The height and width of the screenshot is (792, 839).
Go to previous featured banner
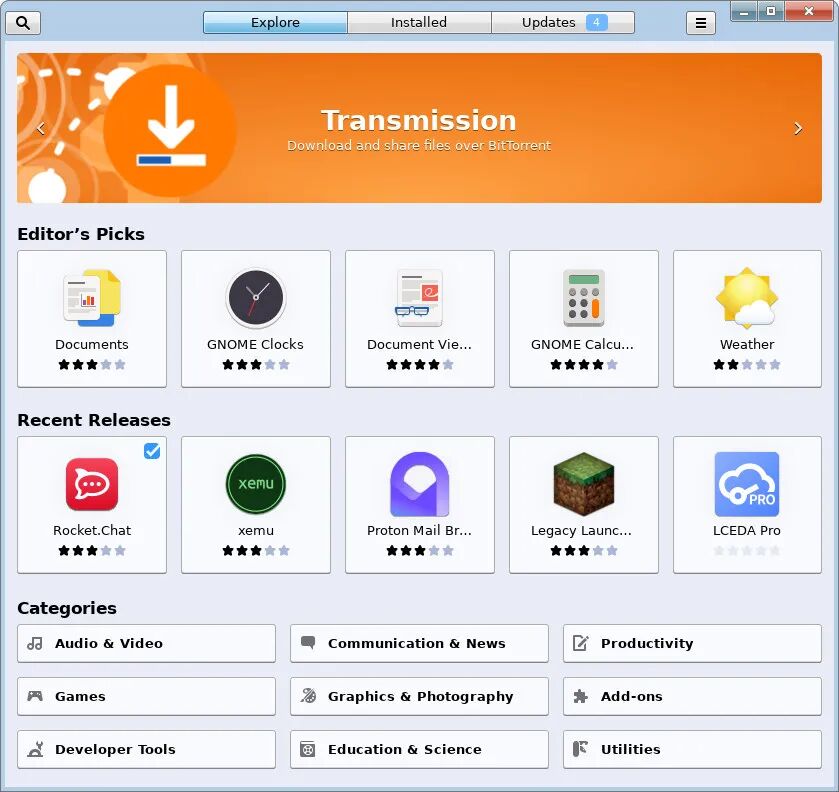41,128
